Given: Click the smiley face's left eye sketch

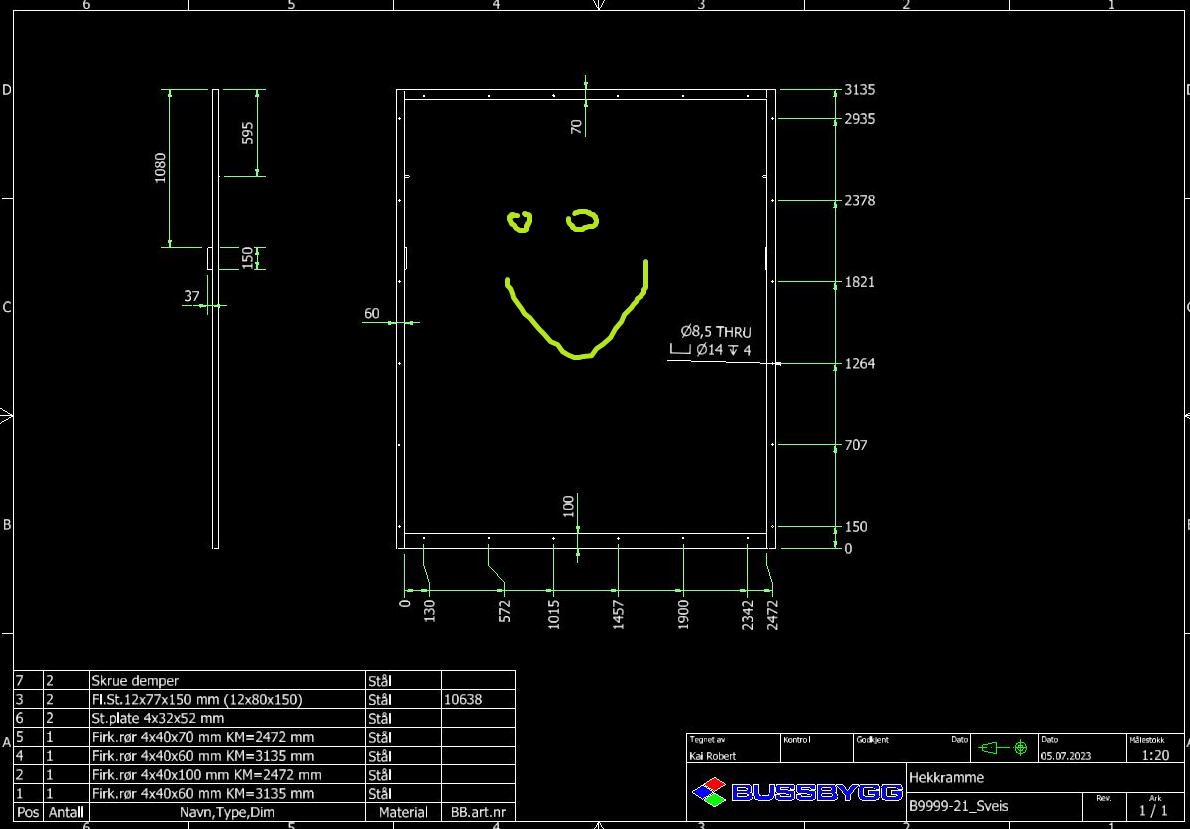Looking at the screenshot, I should point(518,220).
